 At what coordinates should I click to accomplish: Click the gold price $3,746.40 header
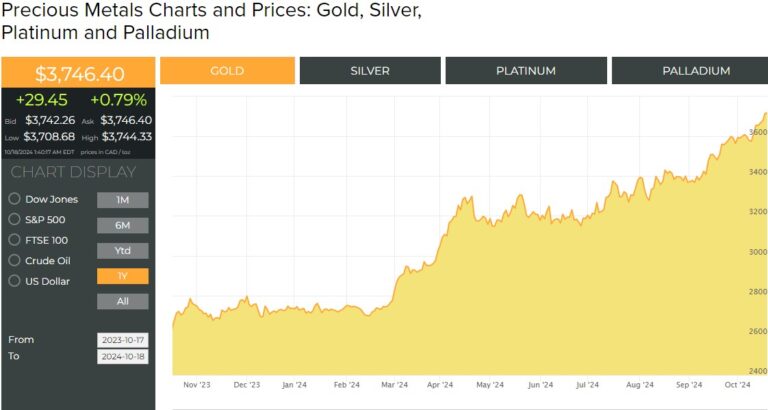78,73
